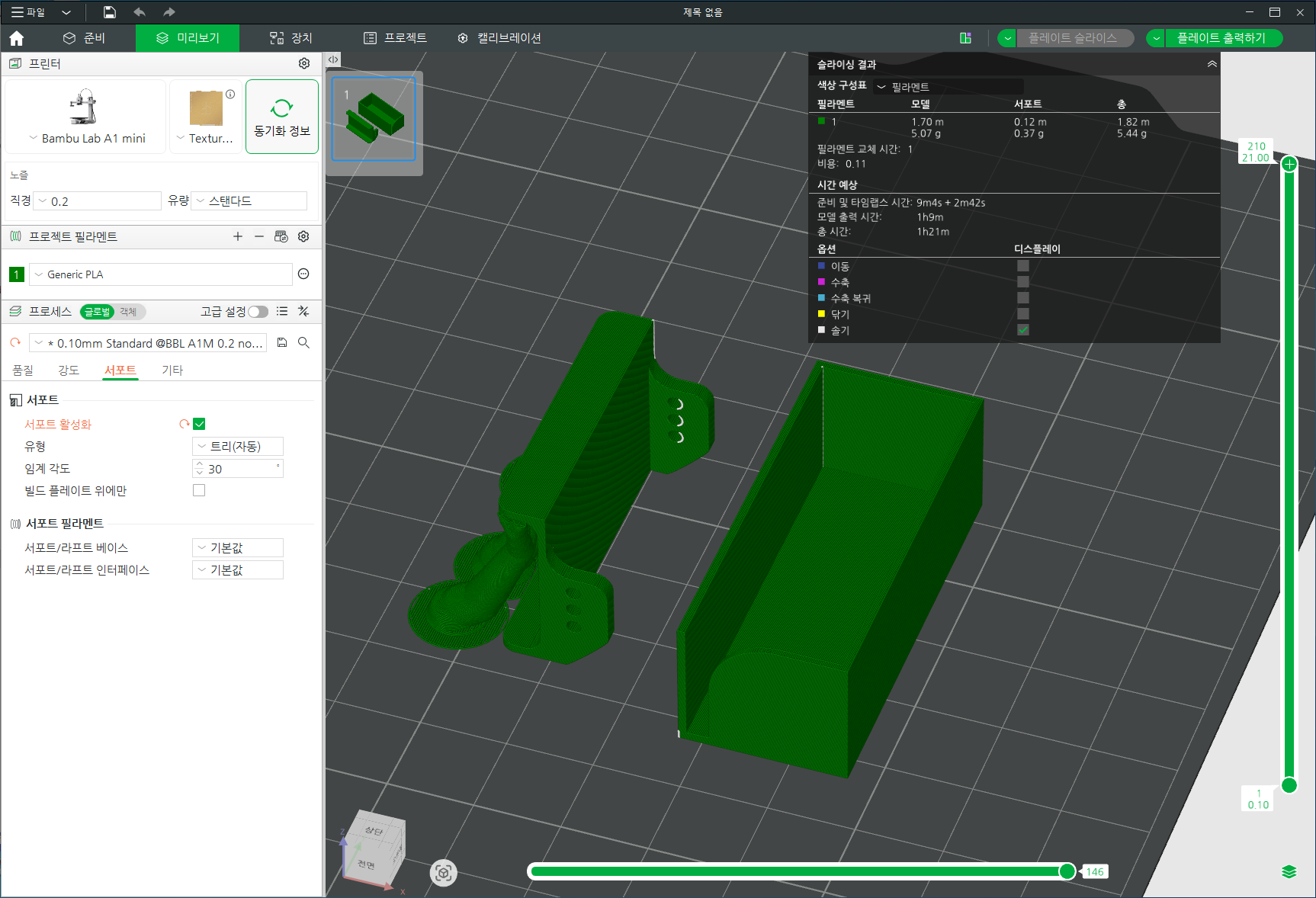Add a project filament with plus icon

pos(238,236)
